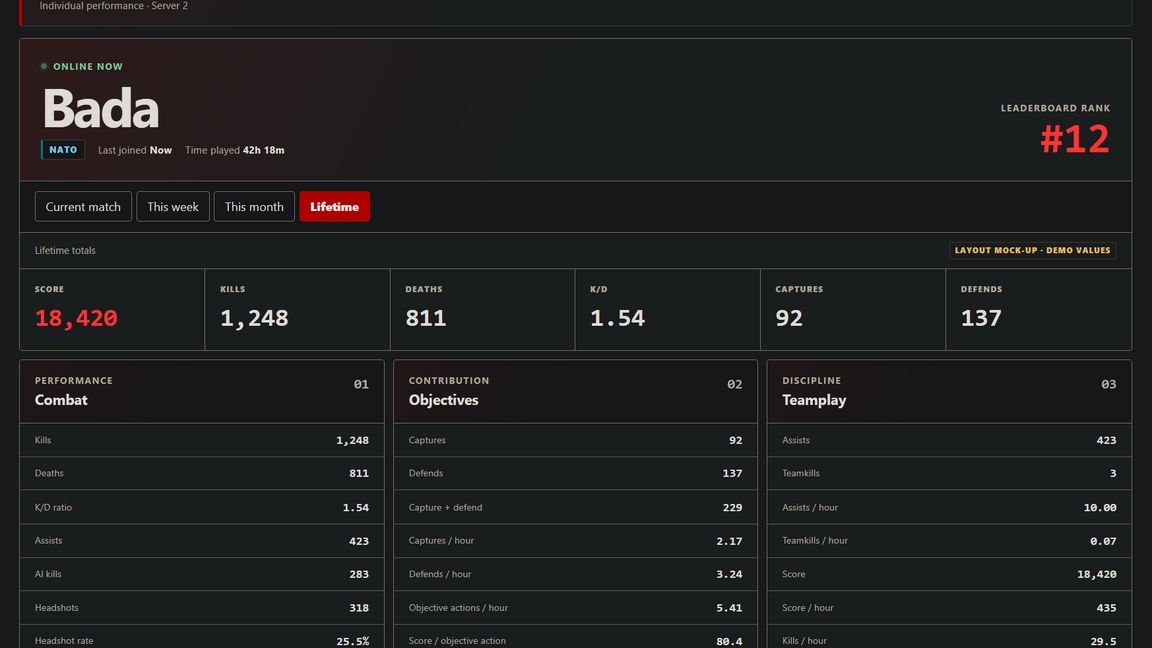Viewport: 1152px width, 648px height.
Task: Open the Deaths summary card
Action: 483,309
